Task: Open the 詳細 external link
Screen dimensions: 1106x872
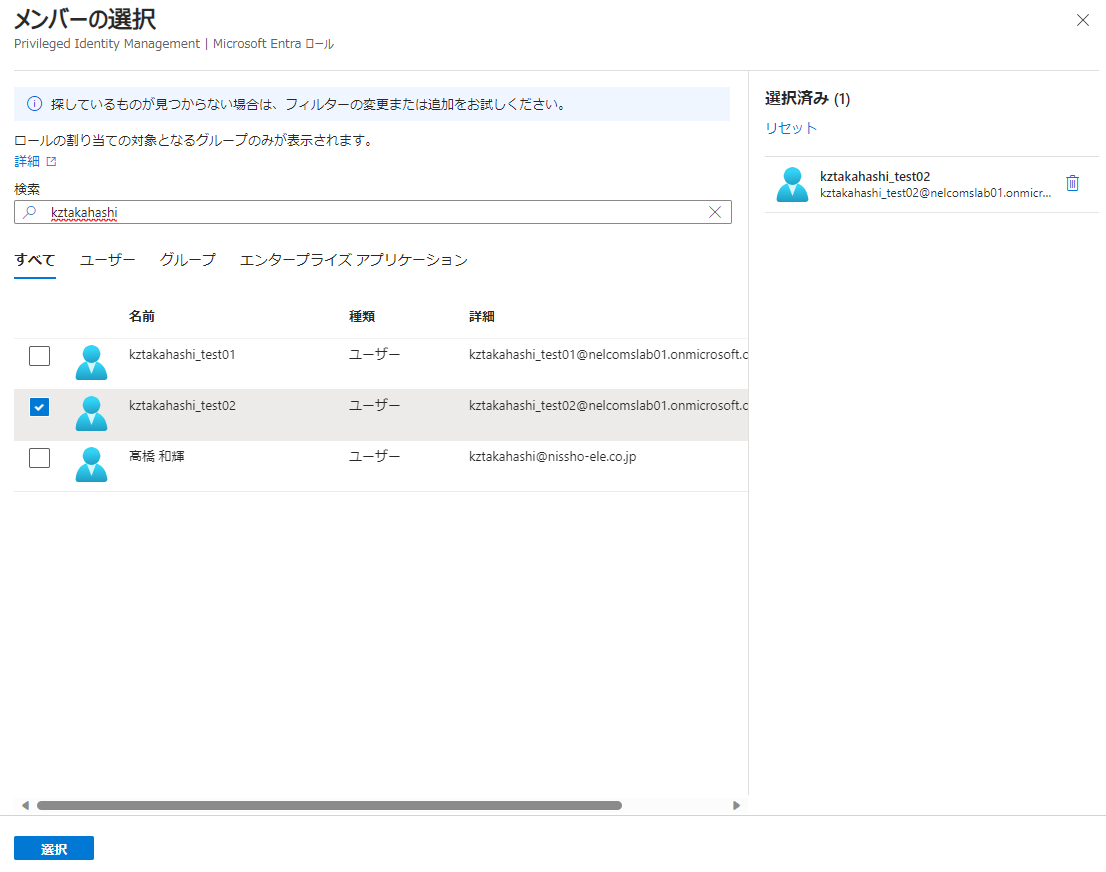Action: pos(35,161)
